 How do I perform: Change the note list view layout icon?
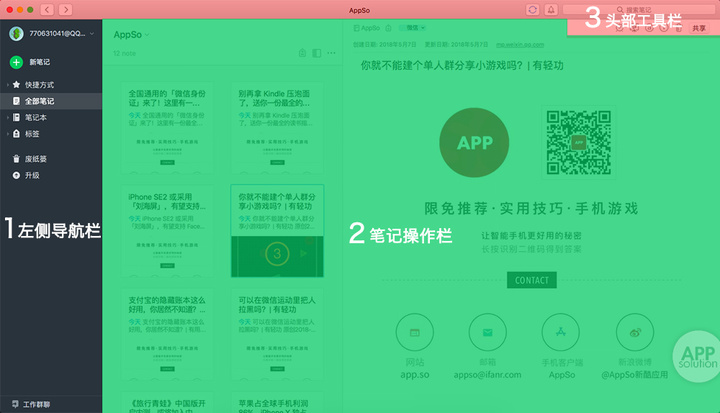(x=317, y=53)
